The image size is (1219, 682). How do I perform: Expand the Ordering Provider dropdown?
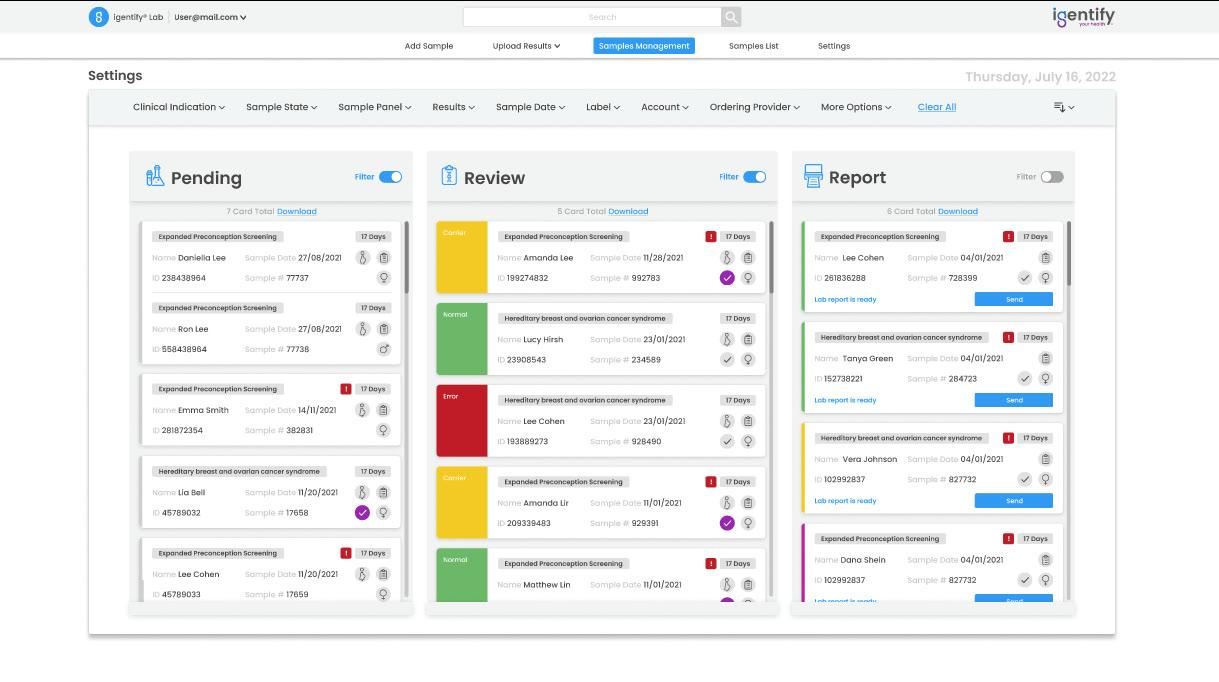(x=755, y=107)
